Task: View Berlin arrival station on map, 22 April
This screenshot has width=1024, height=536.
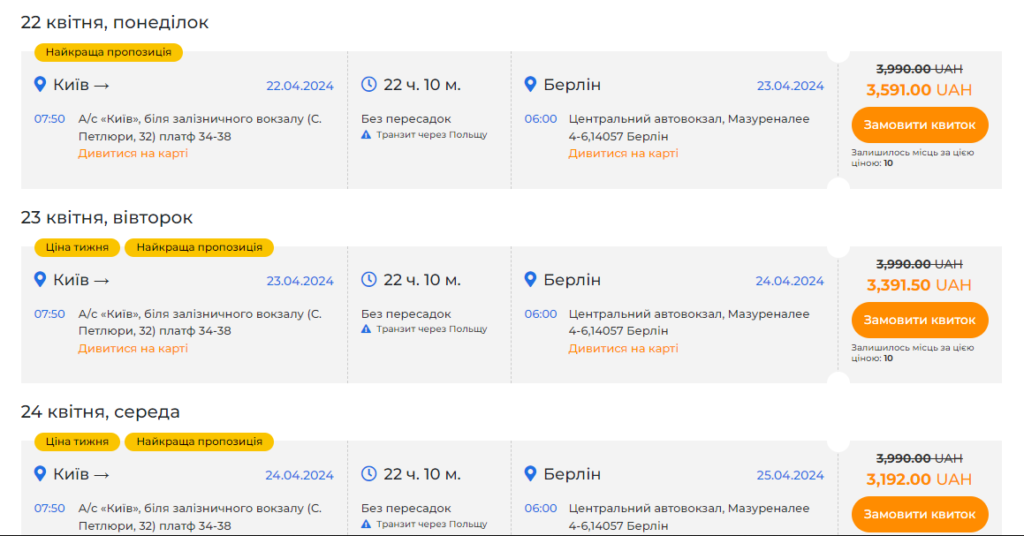Action: coord(623,153)
